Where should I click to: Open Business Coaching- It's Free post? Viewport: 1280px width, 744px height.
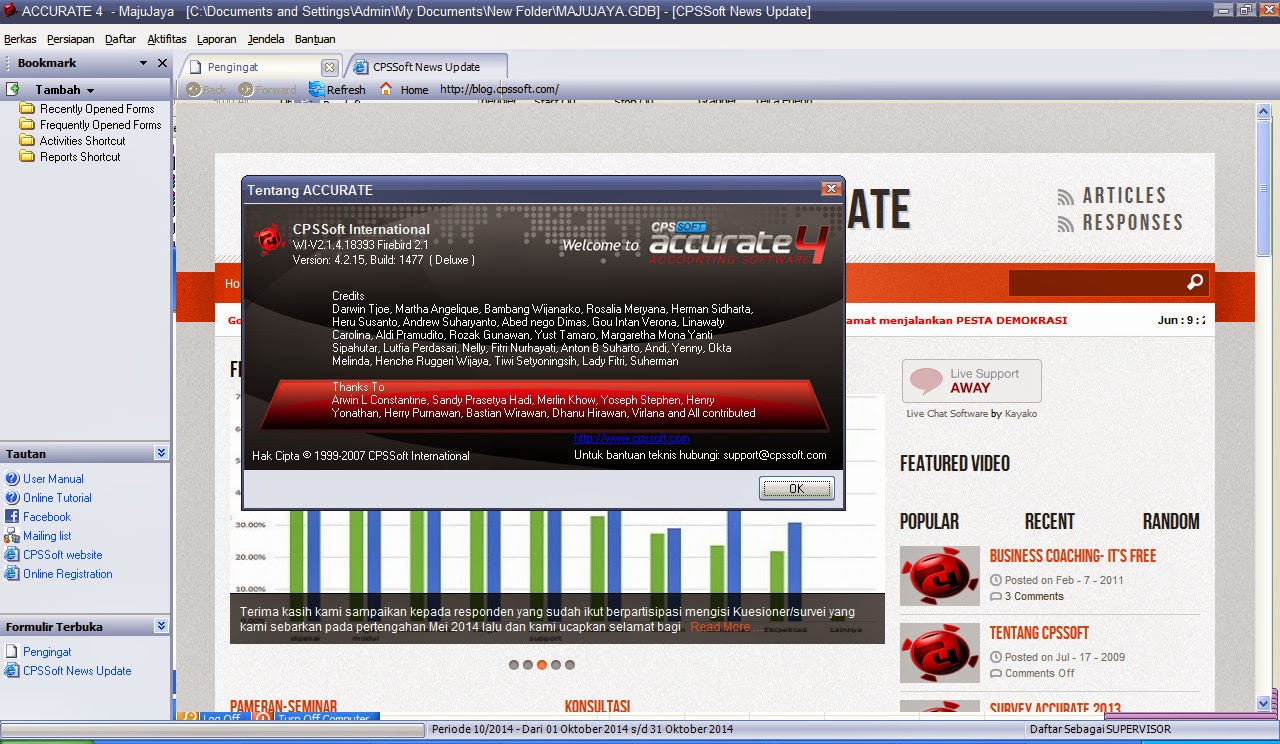[x=1073, y=556]
